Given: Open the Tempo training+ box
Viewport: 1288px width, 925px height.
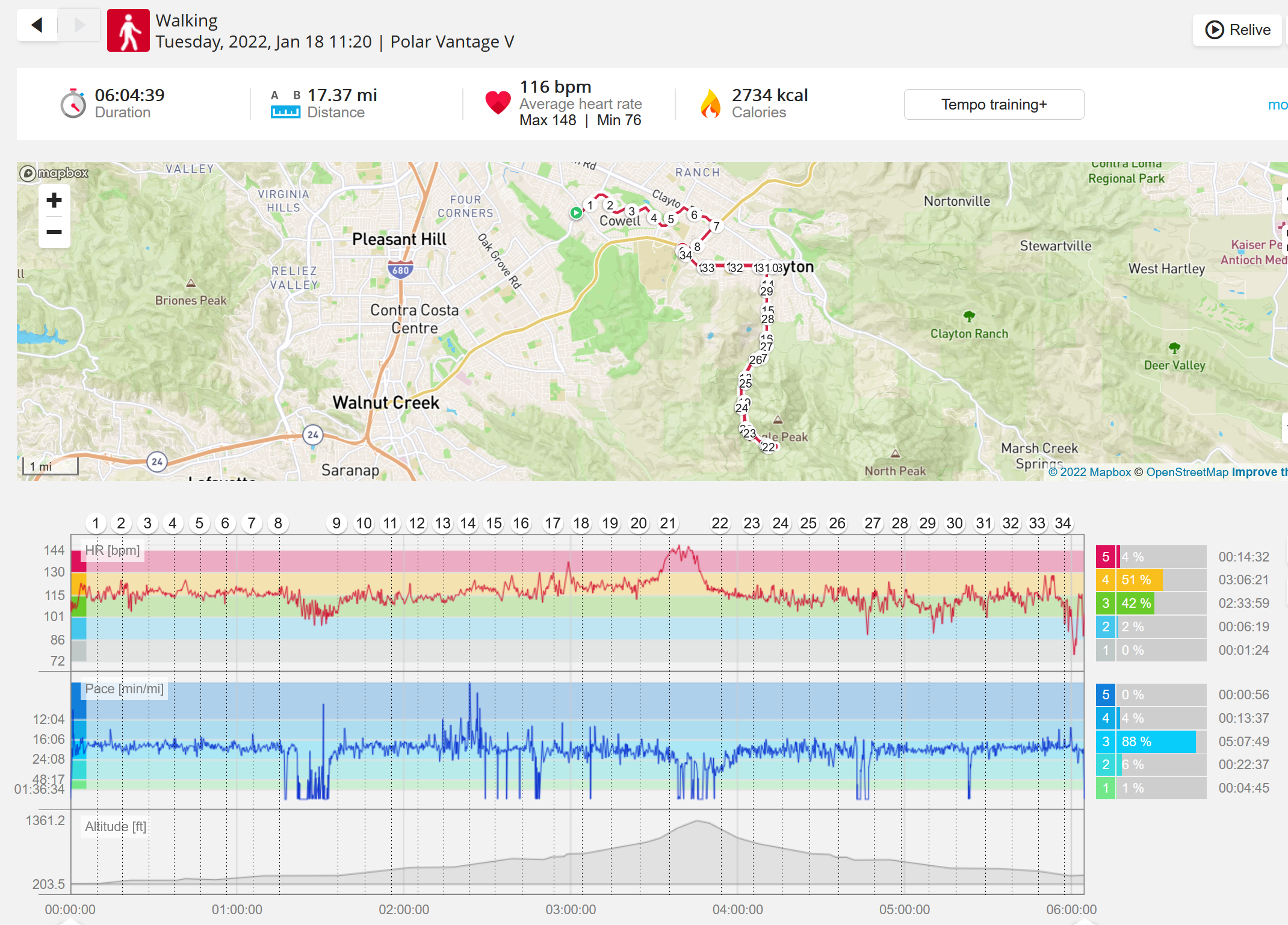Looking at the screenshot, I should pyautogui.click(x=994, y=105).
